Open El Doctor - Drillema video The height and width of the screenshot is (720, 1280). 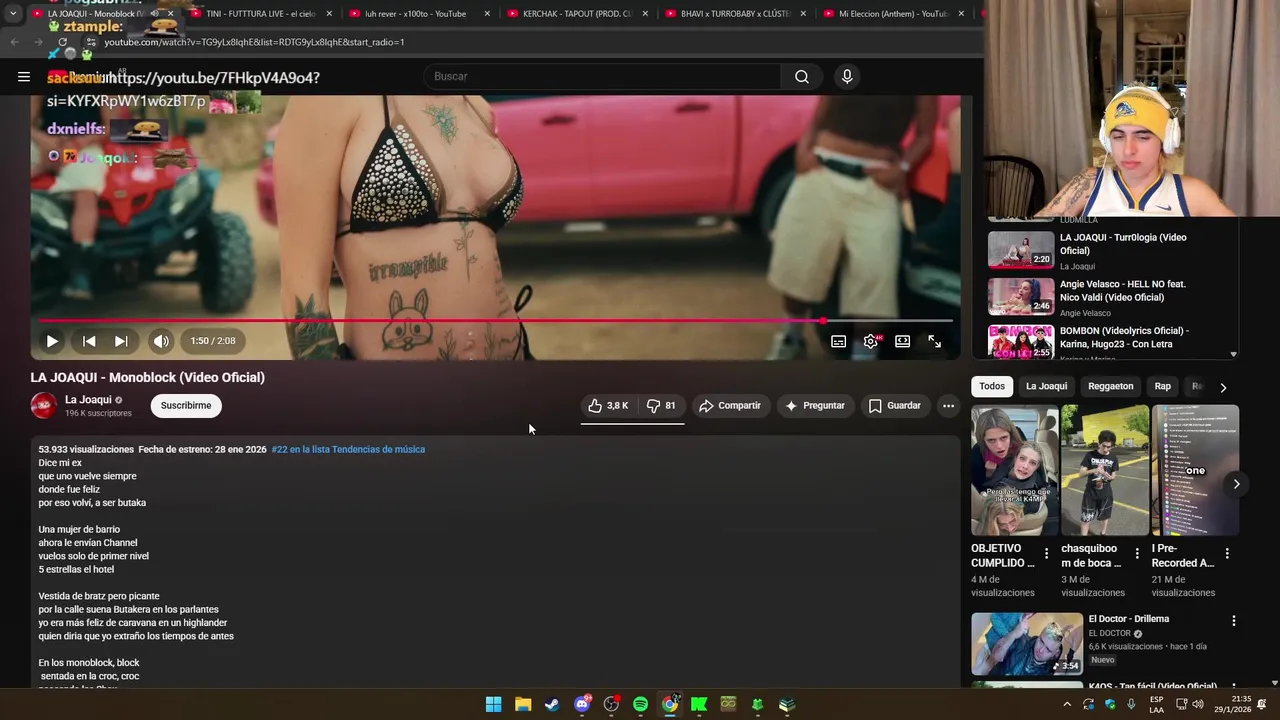pyautogui.click(x=1129, y=619)
